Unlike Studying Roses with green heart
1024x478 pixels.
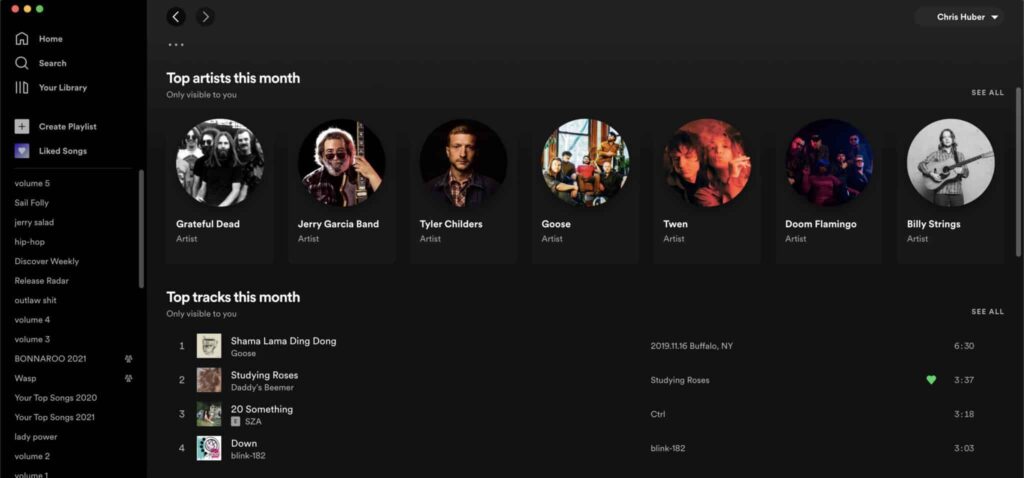(x=931, y=380)
